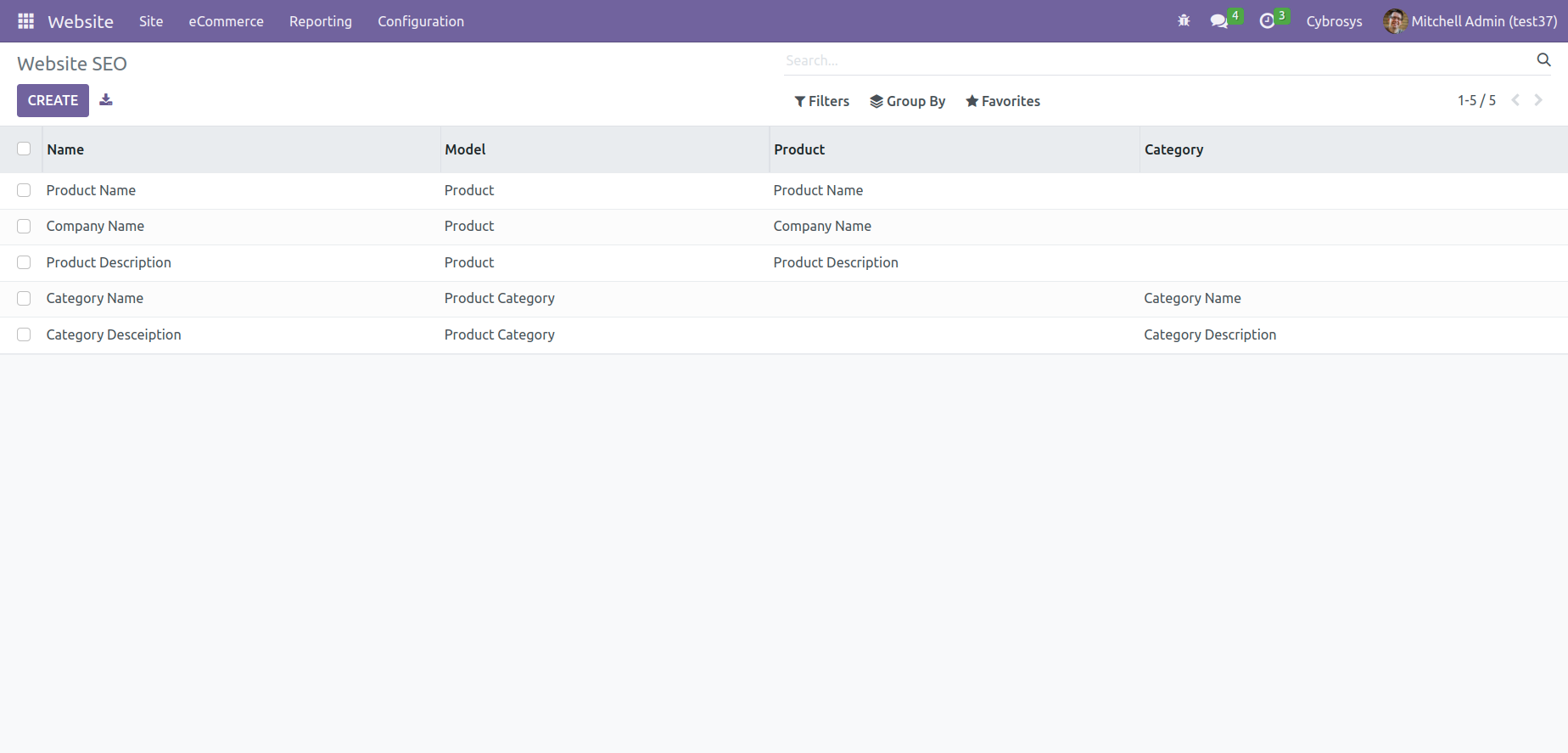This screenshot has height=753, width=1568.
Task: Click the import records download icon
Action: (x=106, y=100)
